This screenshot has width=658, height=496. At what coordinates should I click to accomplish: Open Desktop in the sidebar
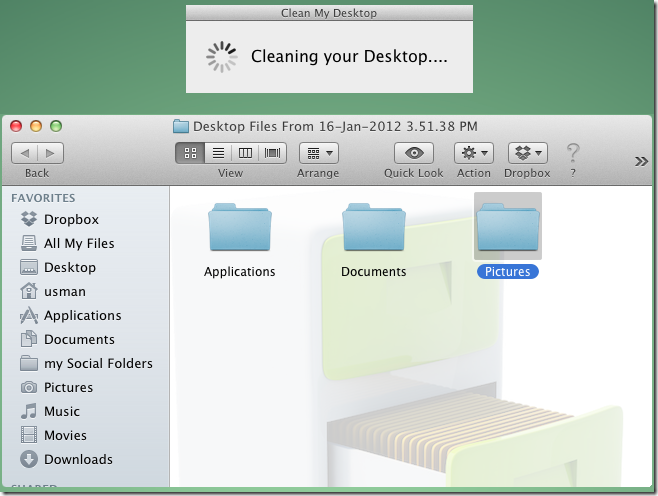[85, 267]
